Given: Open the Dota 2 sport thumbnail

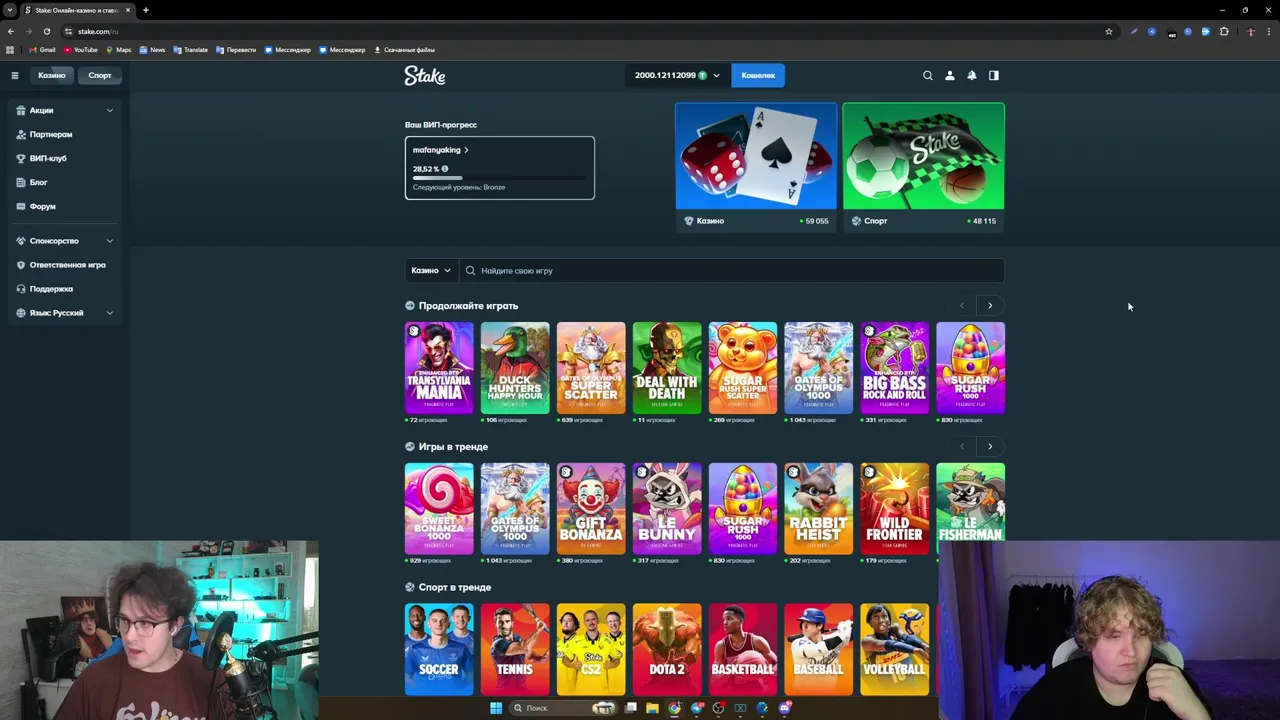Looking at the screenshot, I should [667, 649].
